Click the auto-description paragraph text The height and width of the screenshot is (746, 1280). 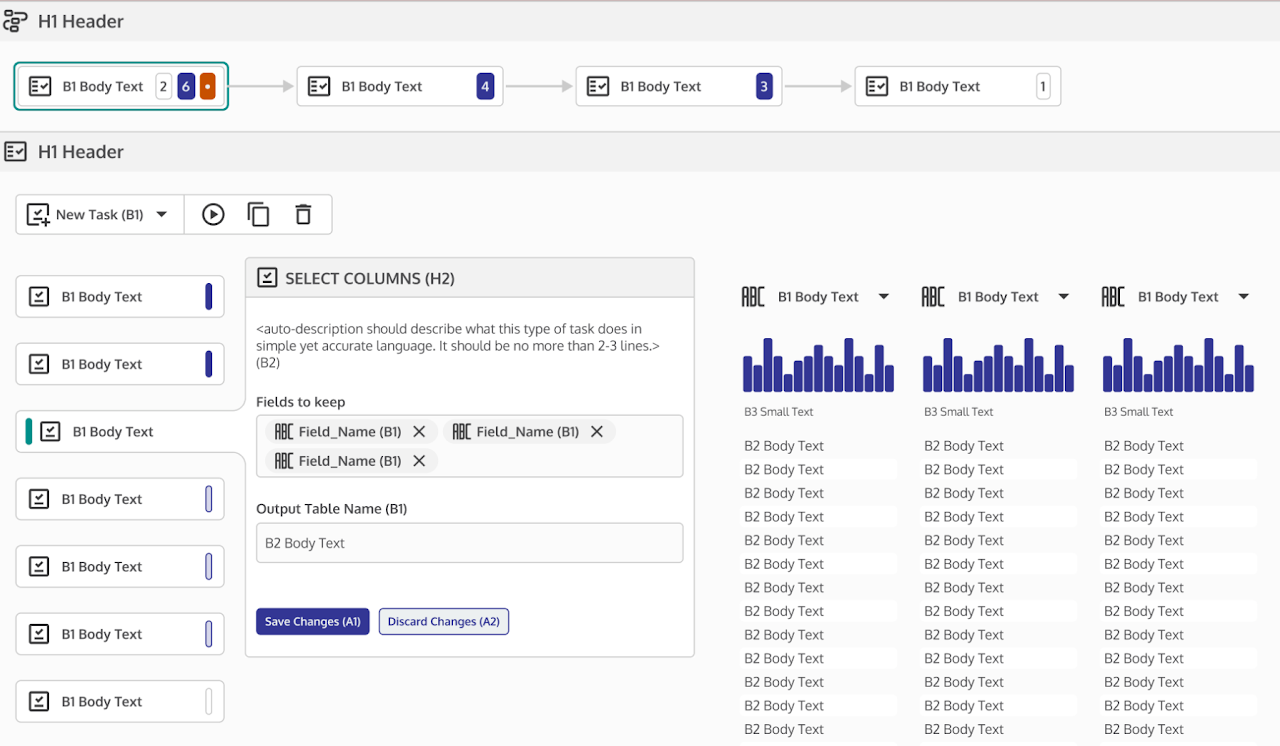[x=458, y=345]
